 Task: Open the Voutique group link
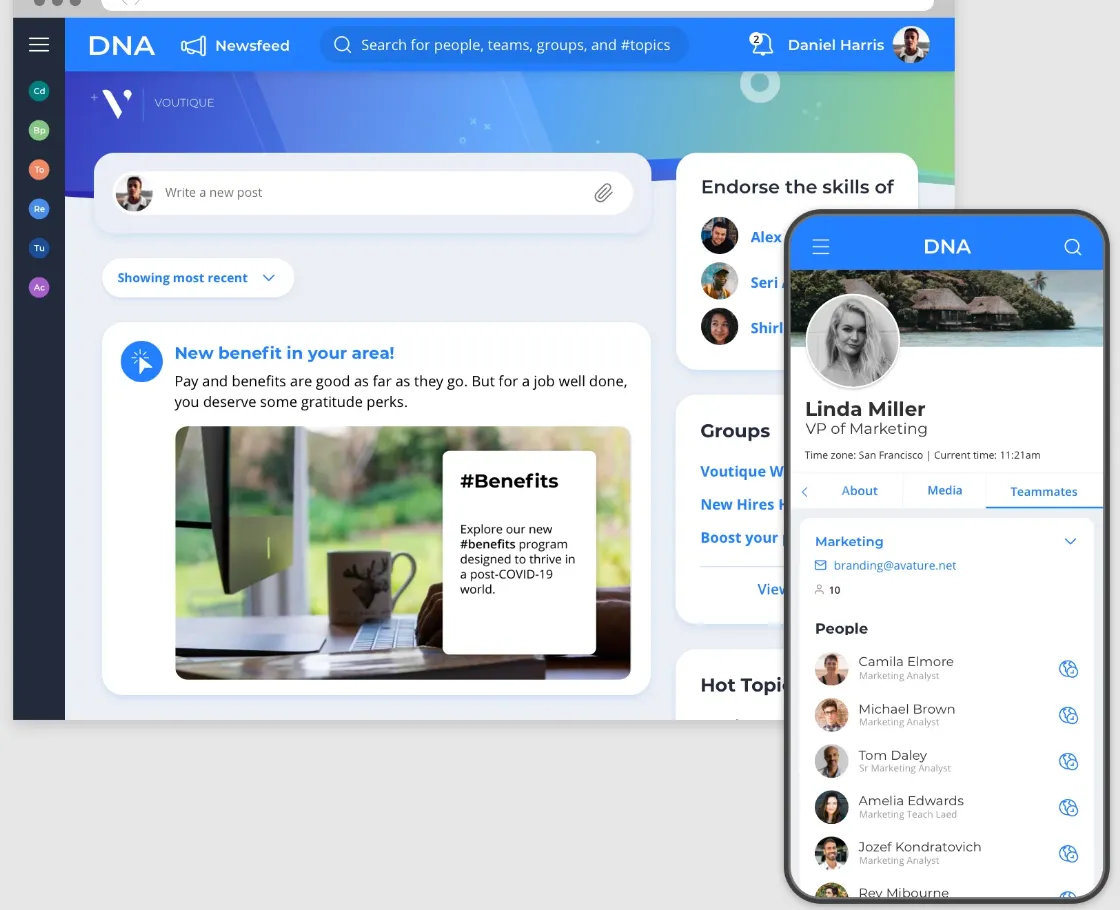pyautogui.click(x=741, y=471)
